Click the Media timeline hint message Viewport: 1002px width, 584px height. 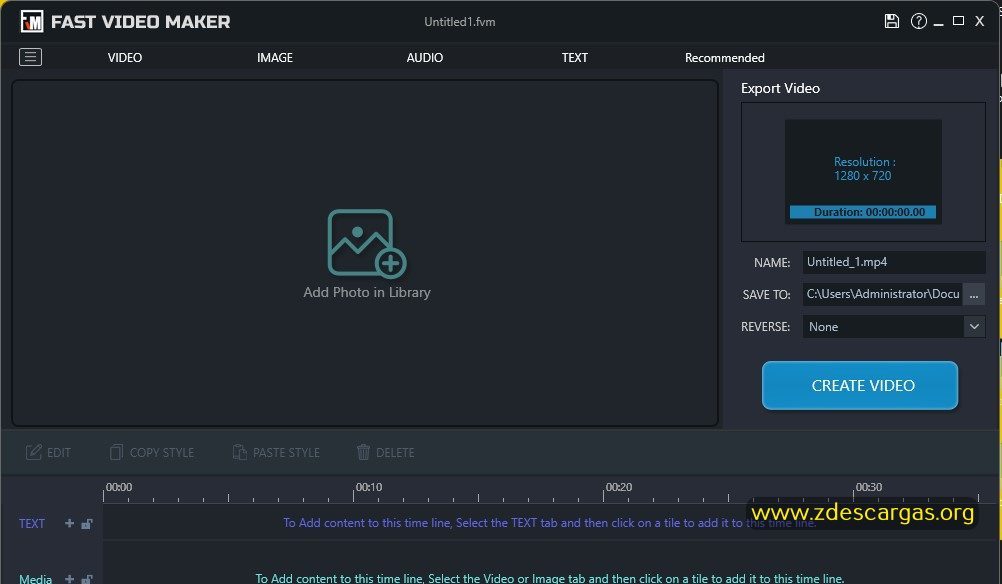[x=550, y=578]
